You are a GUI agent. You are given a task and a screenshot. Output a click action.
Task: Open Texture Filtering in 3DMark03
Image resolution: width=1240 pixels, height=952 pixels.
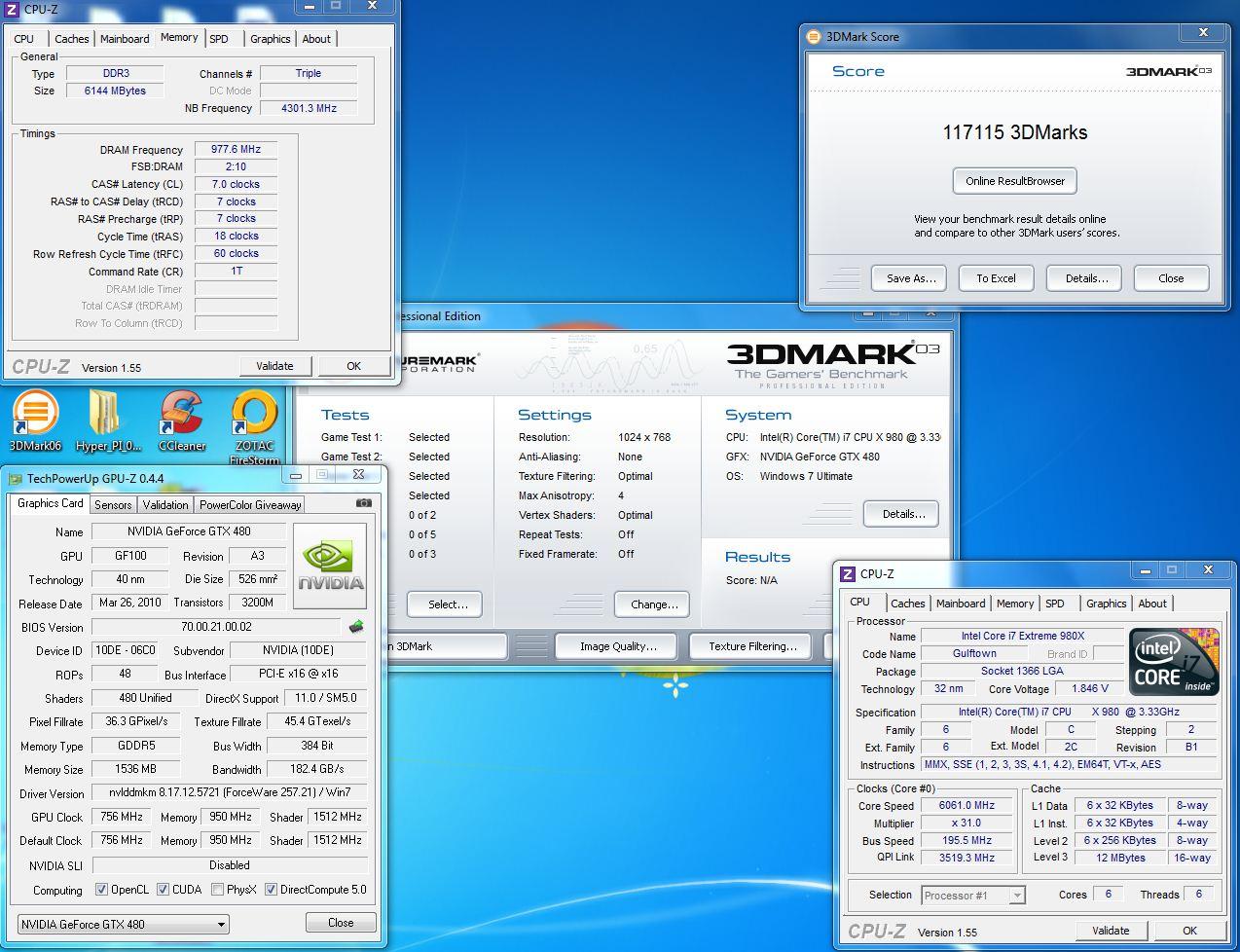752,646
